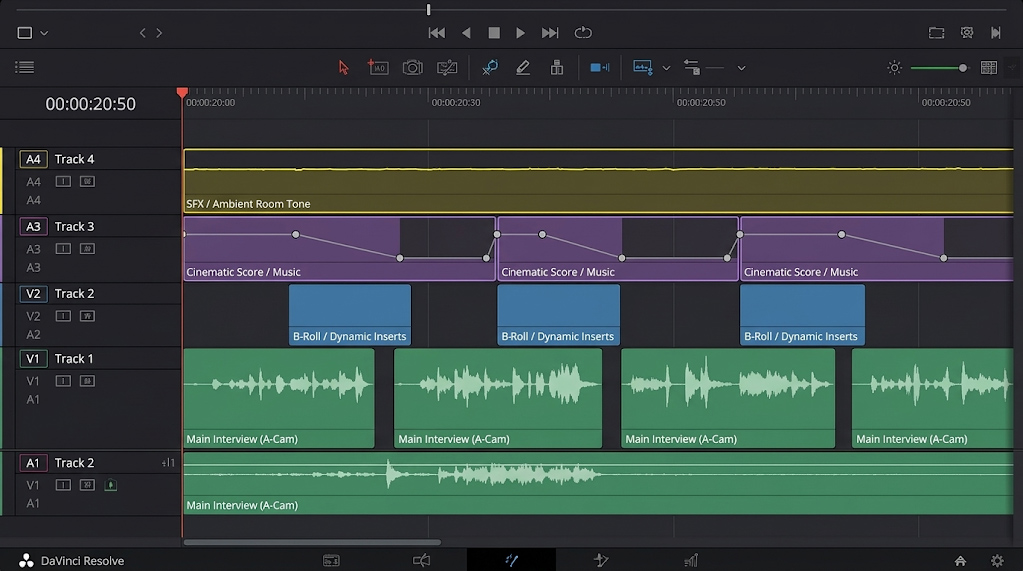Switch to the Fusion page tab

coord(601,560)
